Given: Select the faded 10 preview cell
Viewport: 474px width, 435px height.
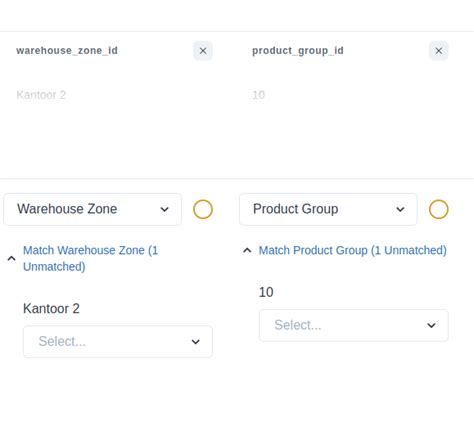Looking at the screenshot, I should (259, 95).
